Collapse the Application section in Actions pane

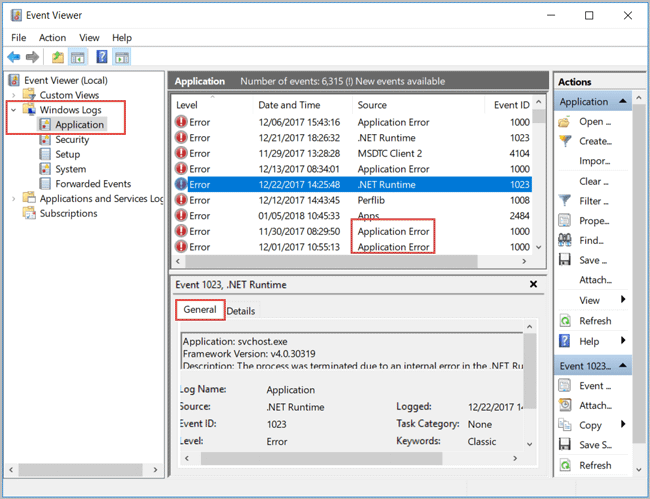[623, 102]
